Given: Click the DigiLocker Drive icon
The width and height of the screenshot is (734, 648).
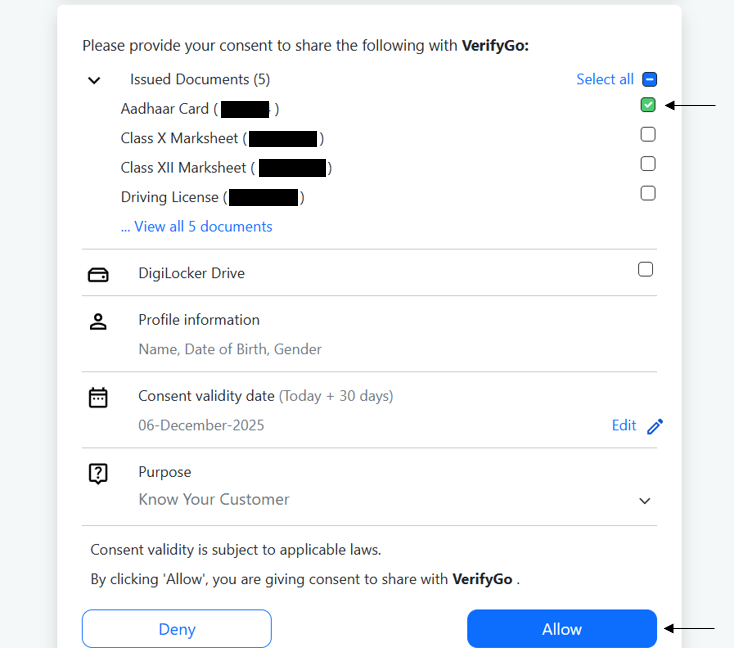Looking at the screenshot, I should [x=98, y=274].
